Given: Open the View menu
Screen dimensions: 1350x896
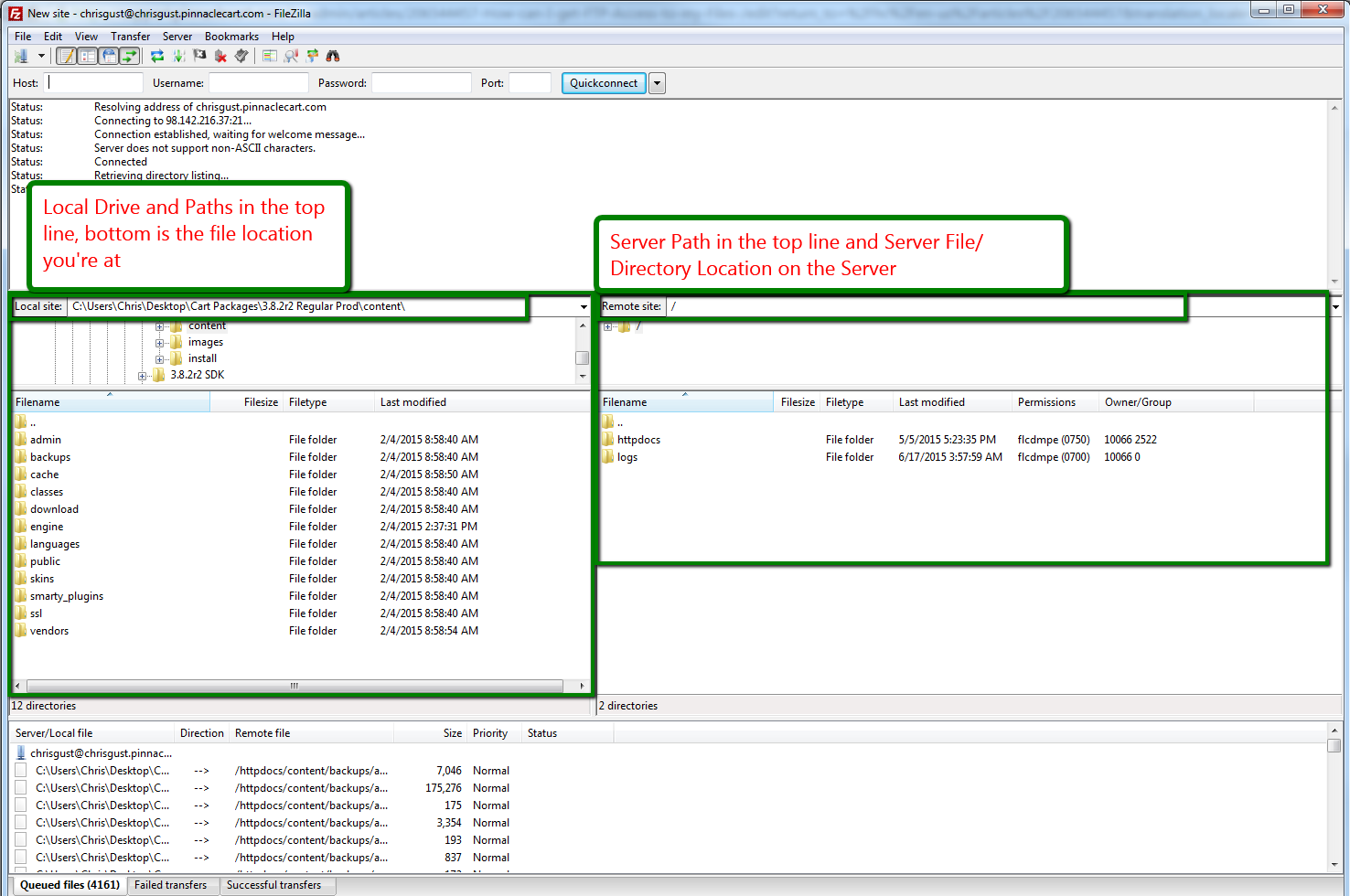Looking at the screenshot, I should coord(86,37).
